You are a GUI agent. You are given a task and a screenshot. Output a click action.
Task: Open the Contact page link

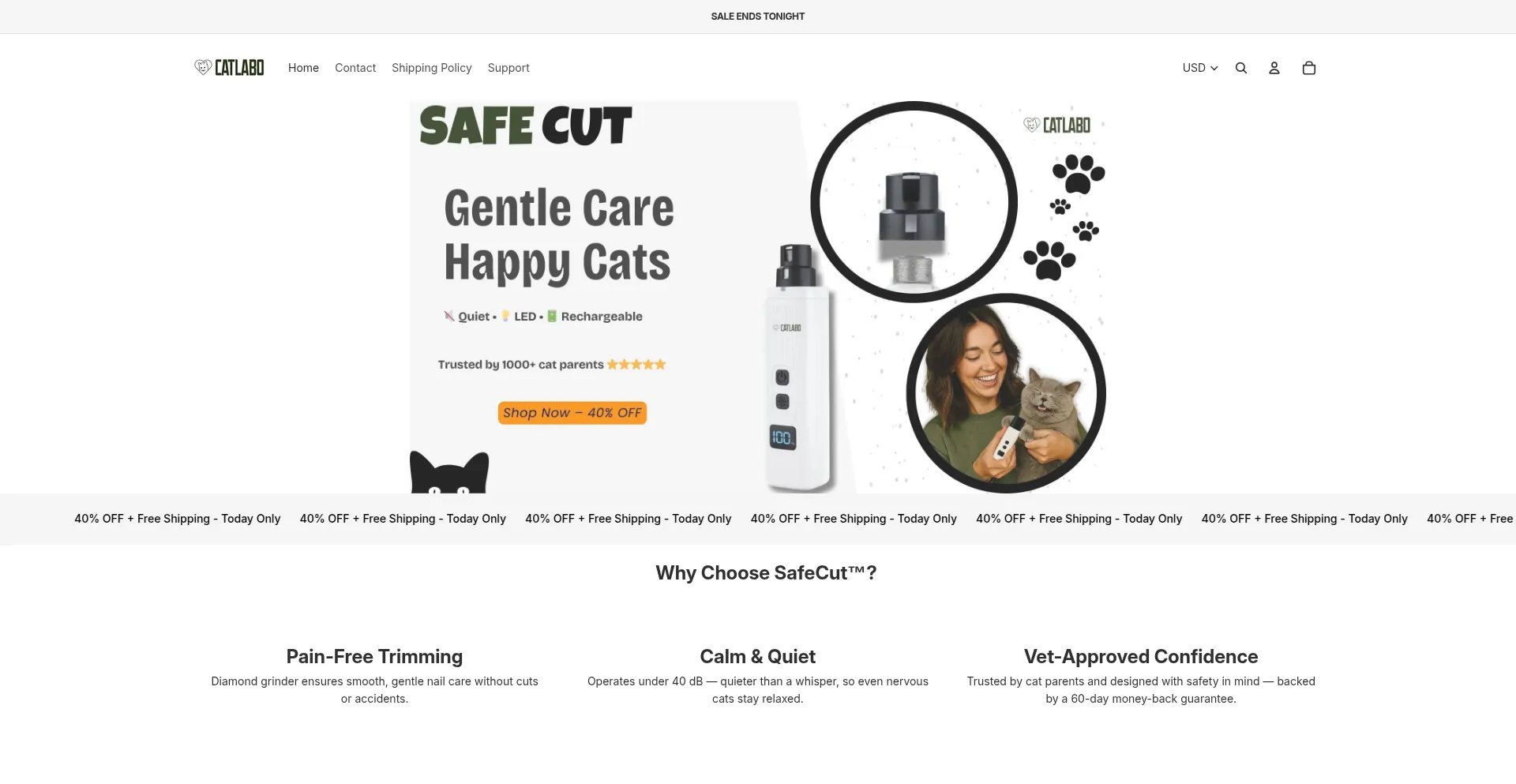pos(355,68)
